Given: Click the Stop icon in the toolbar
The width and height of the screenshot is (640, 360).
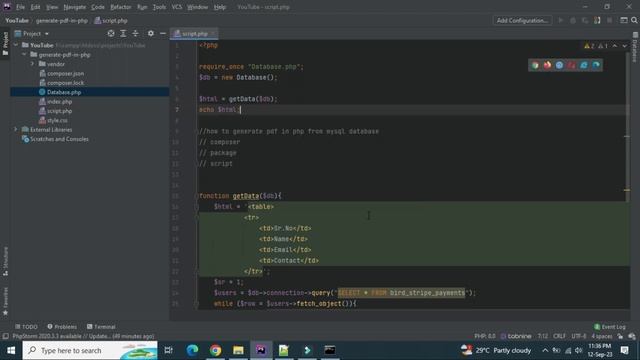Looking at the screenshot, I should pyautogui.click(x=609, y=20).
